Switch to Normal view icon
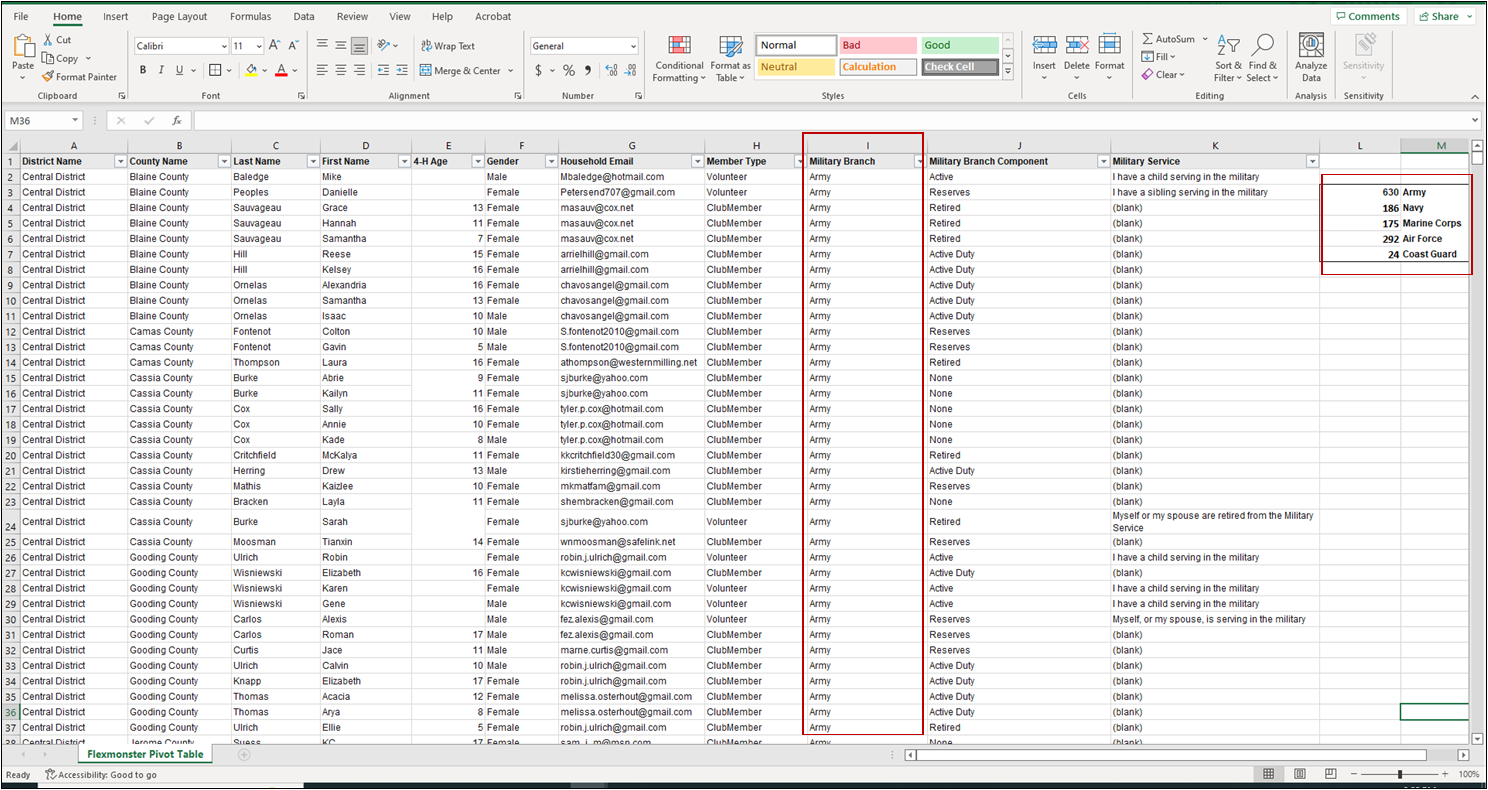This screenshot has width=1488, height=790. [x=1269, y=775]
